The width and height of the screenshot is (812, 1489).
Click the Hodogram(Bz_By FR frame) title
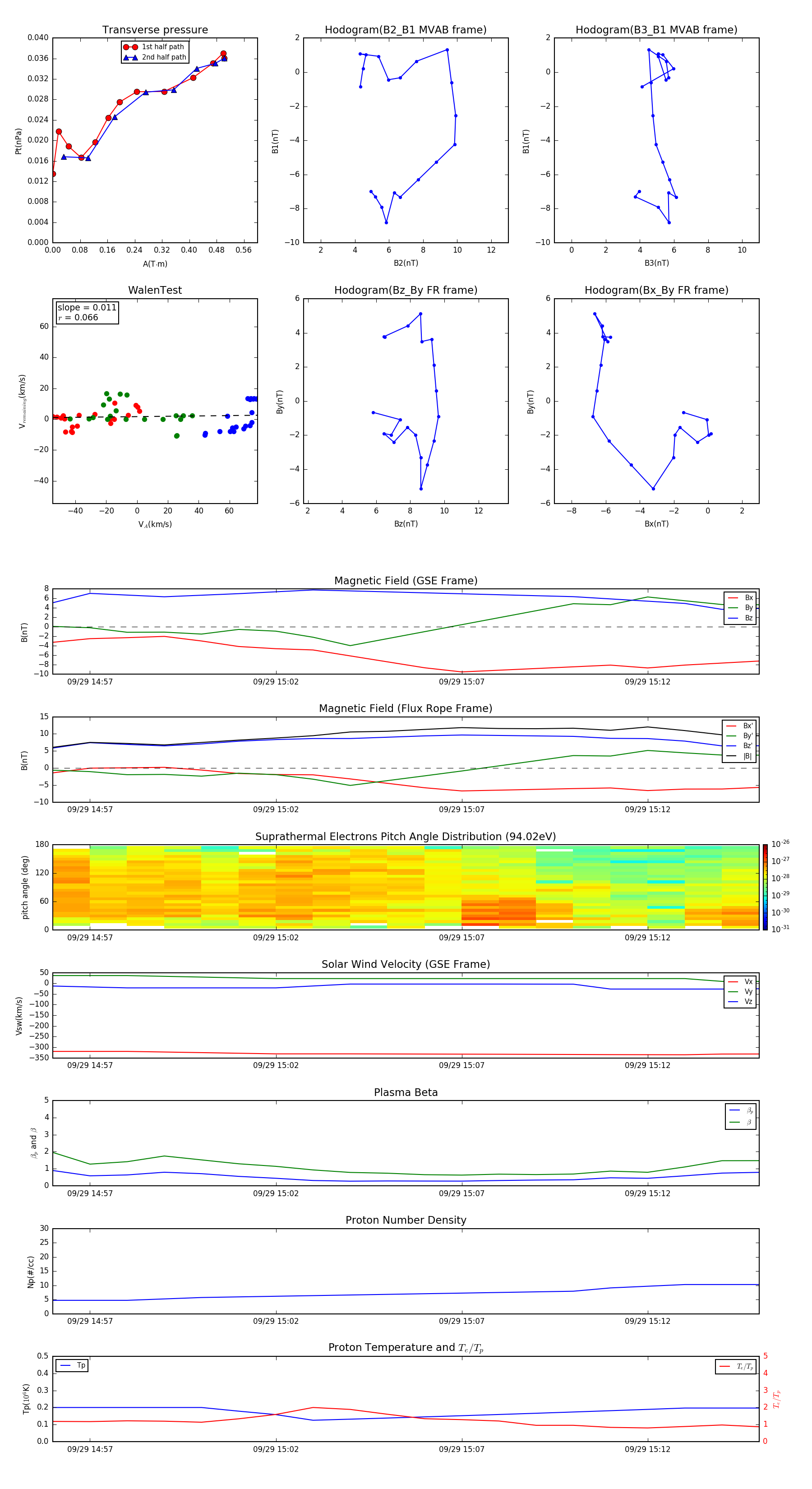(405, 290)
